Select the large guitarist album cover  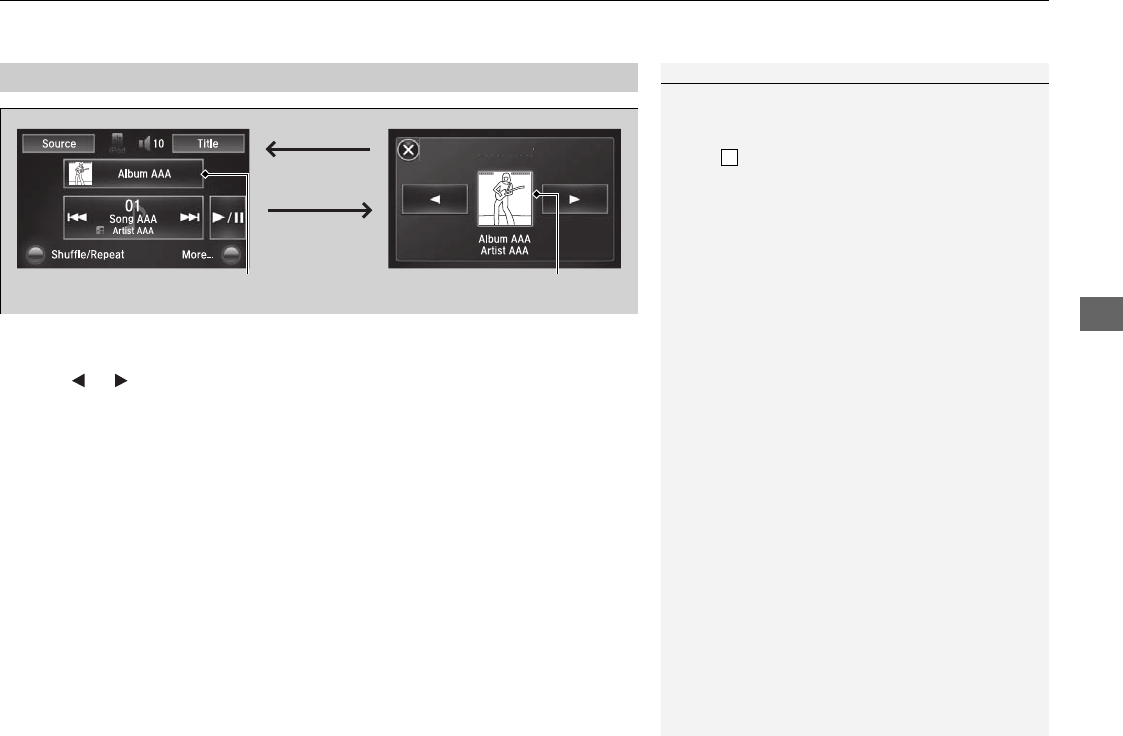[505, 198]
